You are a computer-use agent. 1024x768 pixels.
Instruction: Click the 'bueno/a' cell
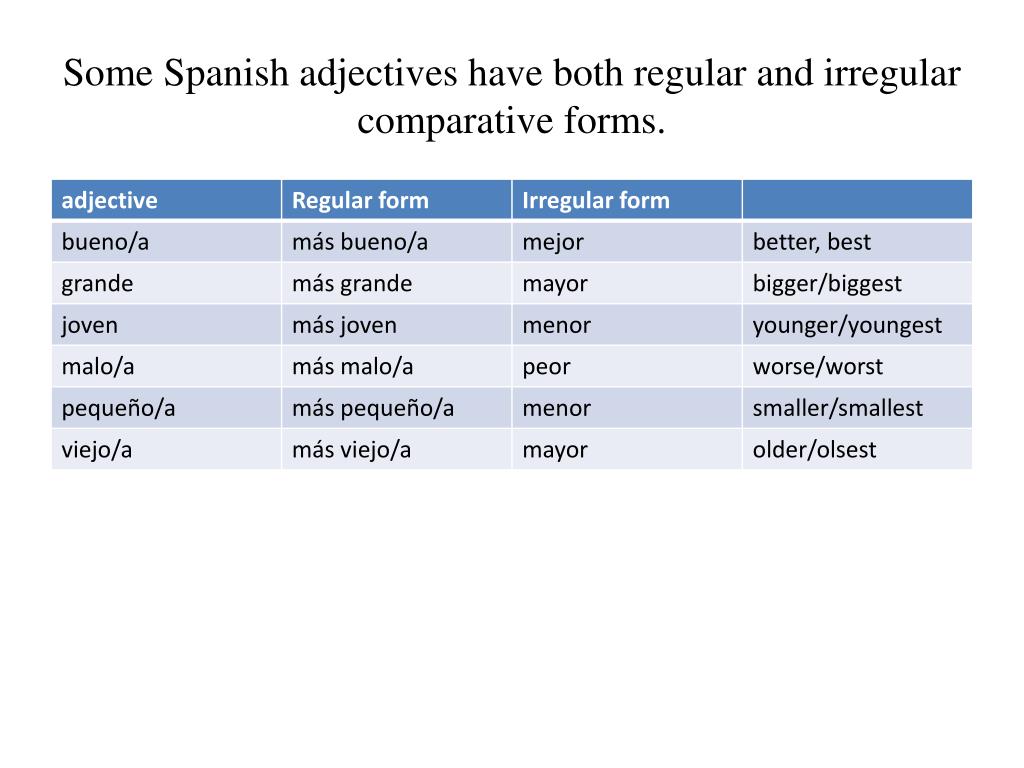167,242
